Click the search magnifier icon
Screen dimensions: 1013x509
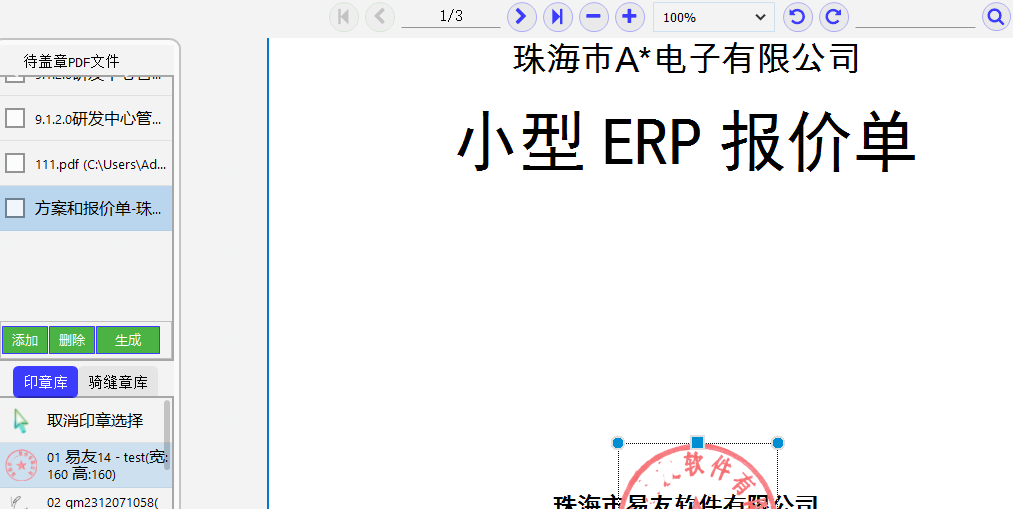[996, 17]
